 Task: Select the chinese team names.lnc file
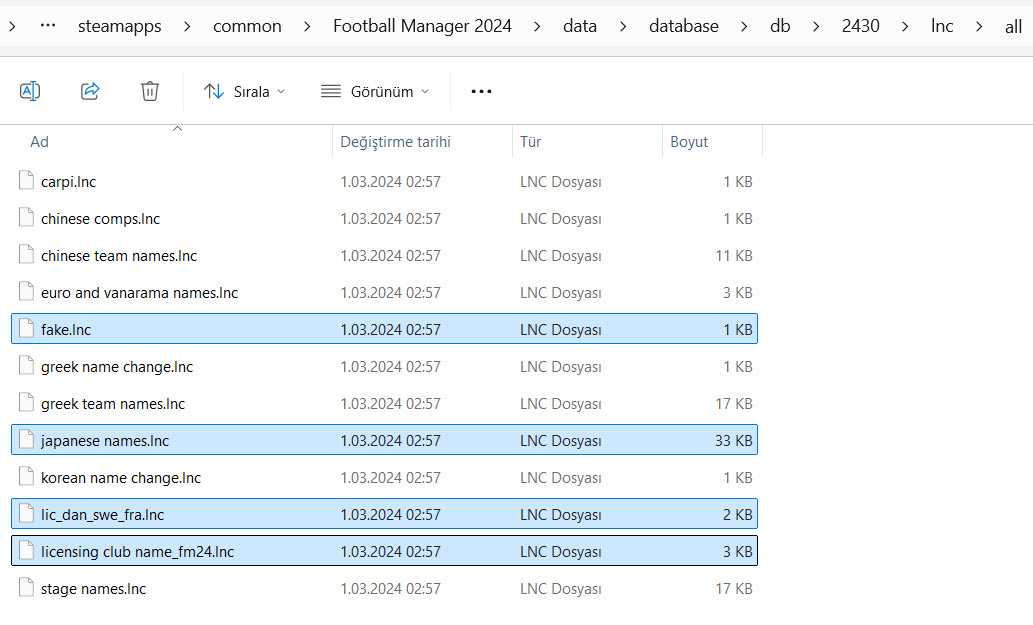[x=119, y=256]
